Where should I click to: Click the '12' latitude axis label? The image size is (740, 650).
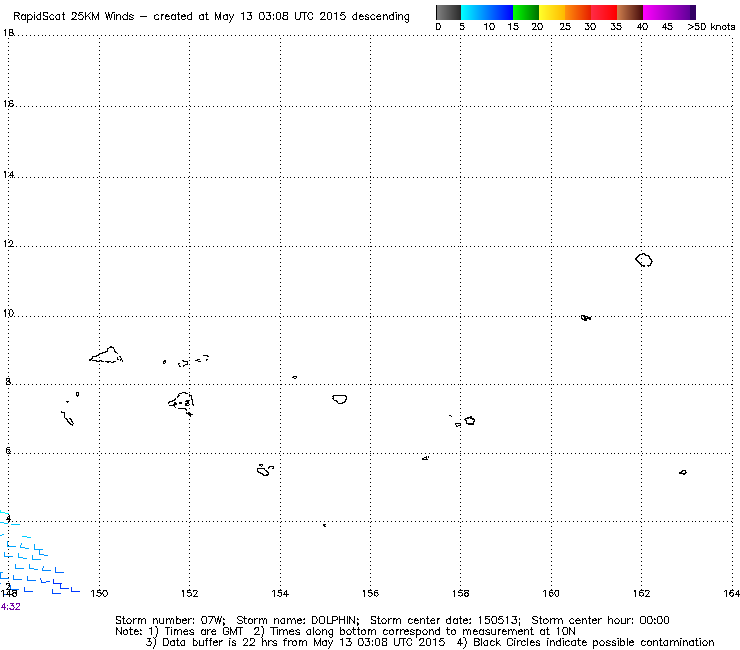pyautogui.click(x=8, y=244)
